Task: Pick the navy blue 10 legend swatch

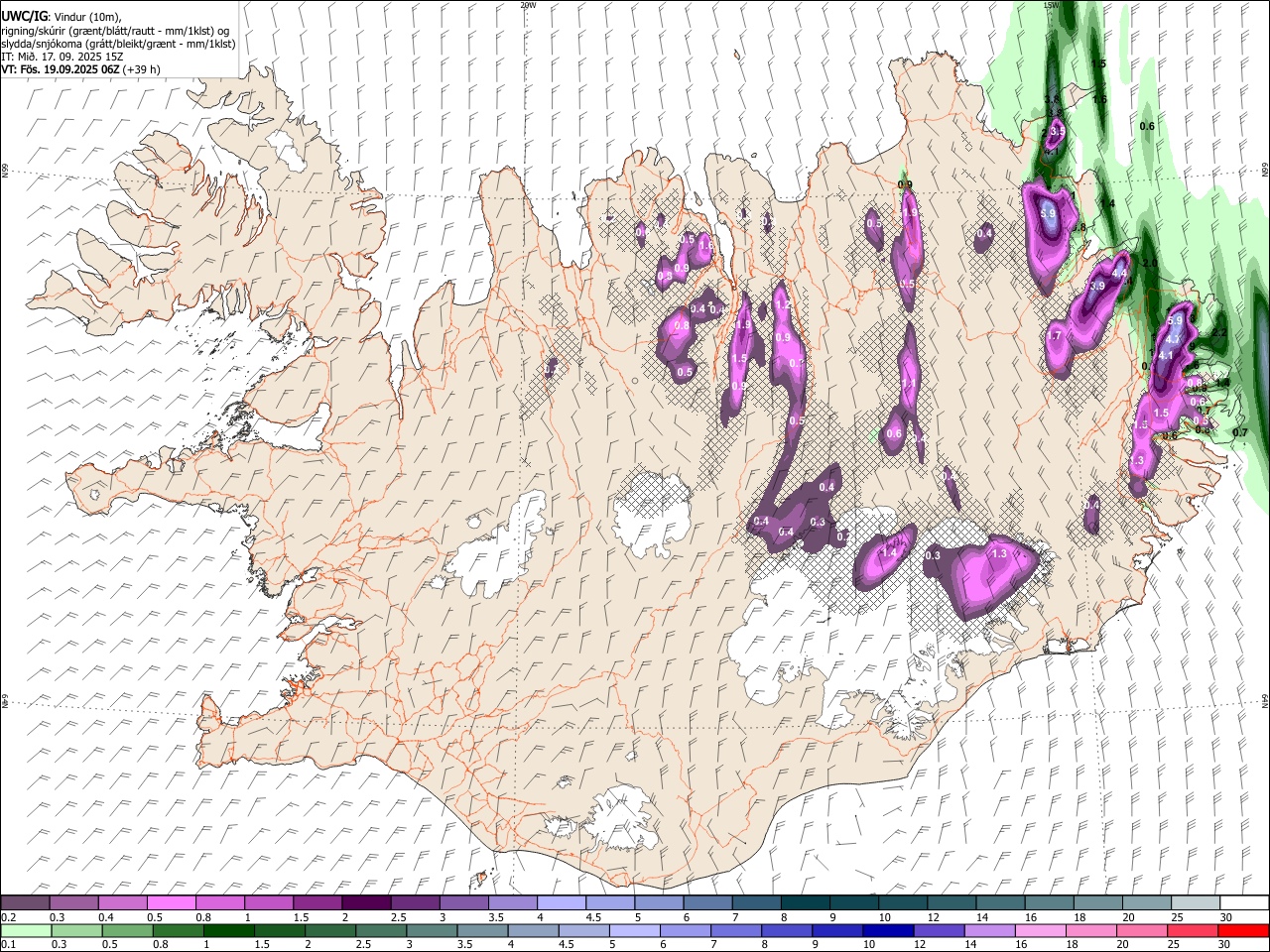Action: pos(887,930)
